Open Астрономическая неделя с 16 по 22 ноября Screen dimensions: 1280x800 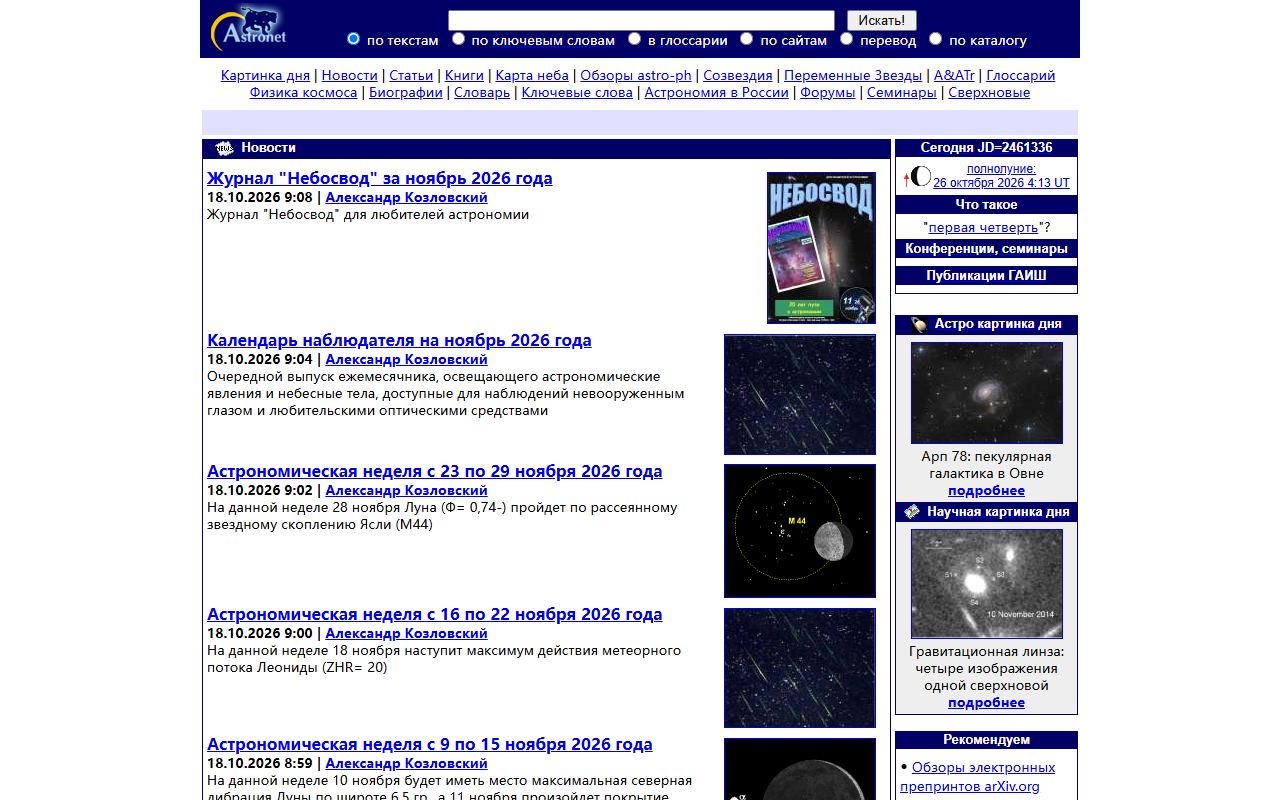435,614
